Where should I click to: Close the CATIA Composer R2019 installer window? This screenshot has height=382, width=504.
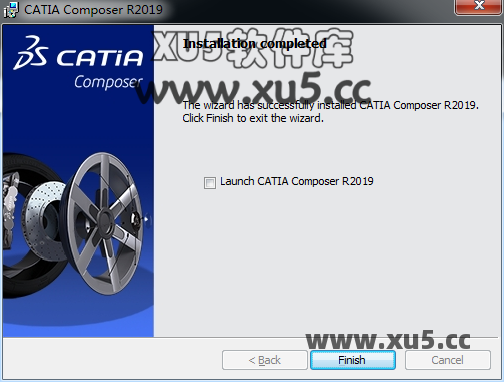pyautogui.click(x=479, y=6)
